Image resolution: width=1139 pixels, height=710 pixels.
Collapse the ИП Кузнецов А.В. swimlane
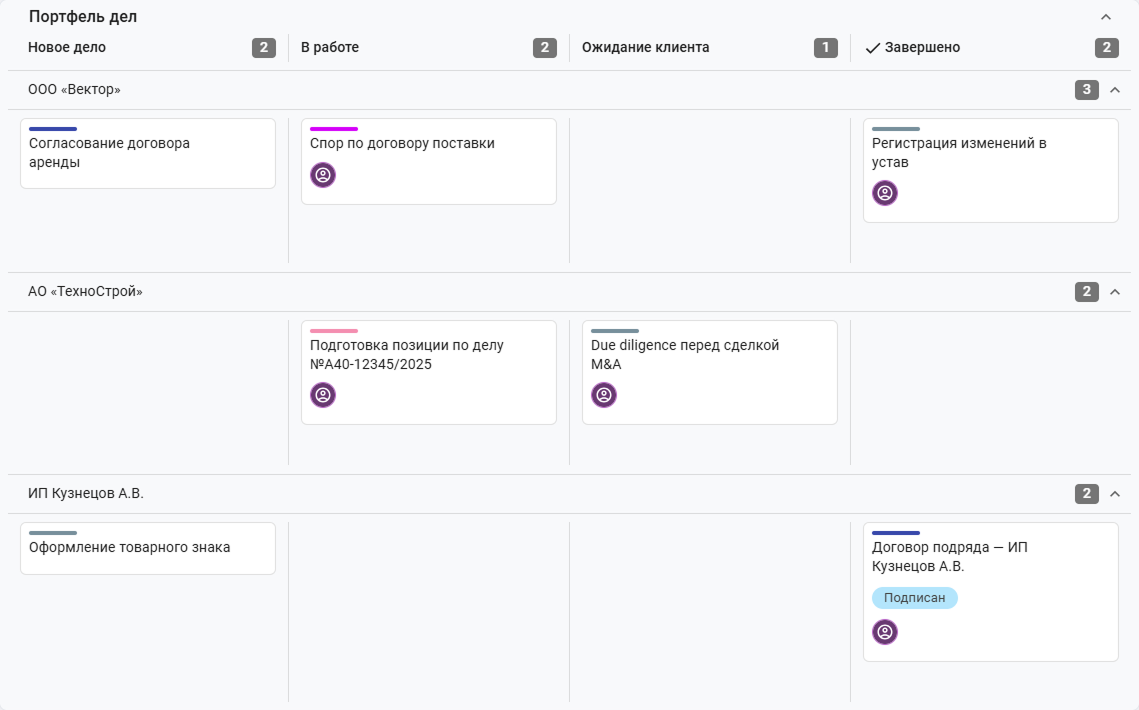point(1115,494)
